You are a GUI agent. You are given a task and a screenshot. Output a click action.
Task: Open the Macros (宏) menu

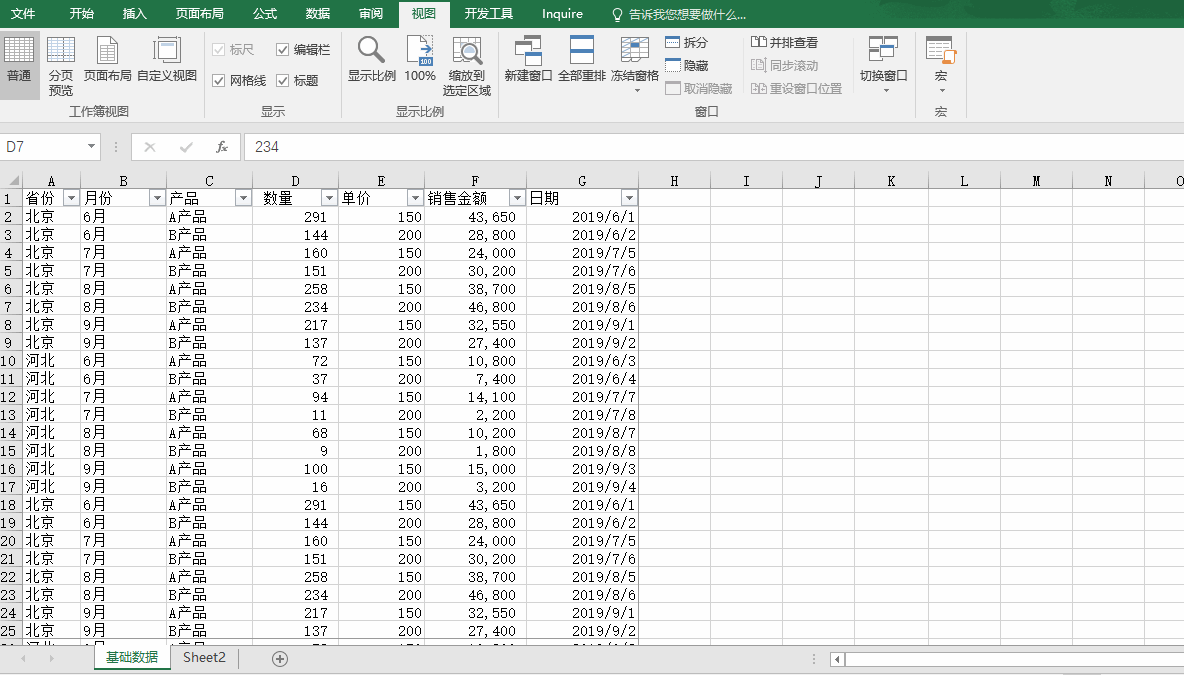[941, 64]
